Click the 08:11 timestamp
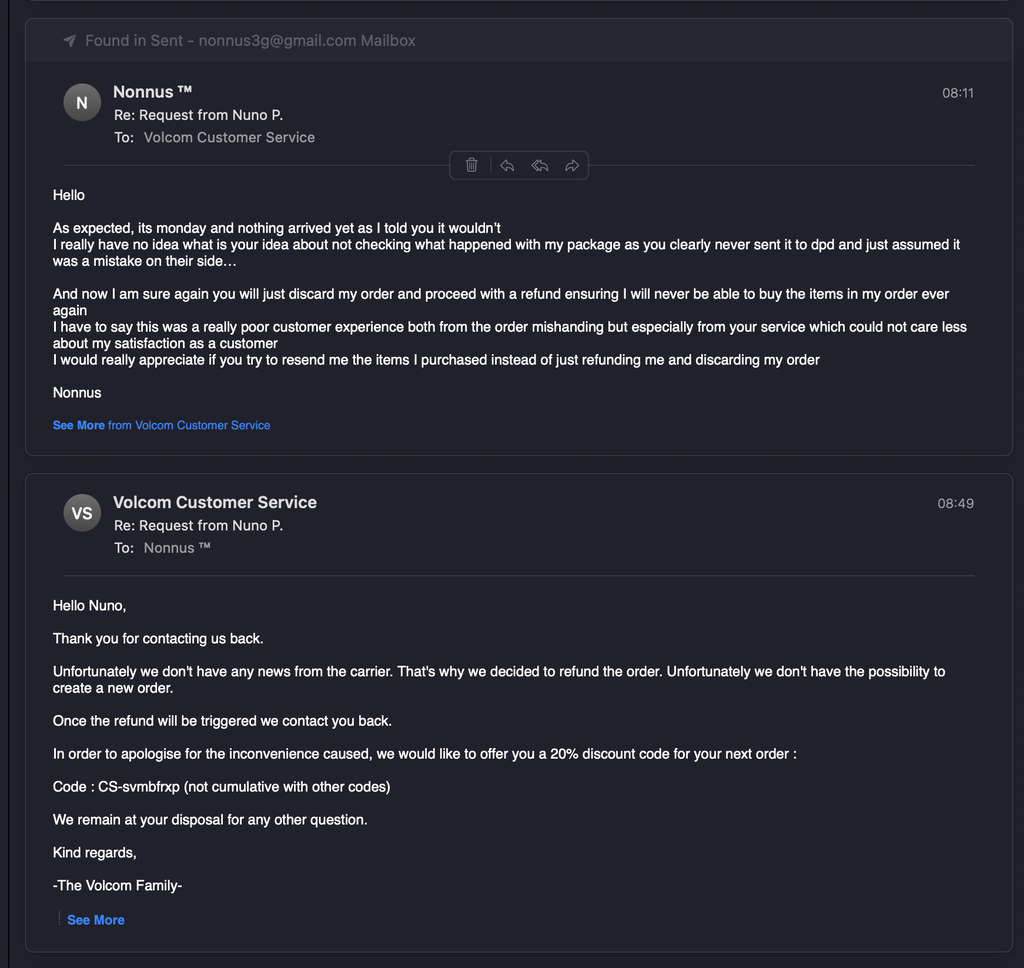The width and height of the screenshot is (1024, 968). point(957,93)
